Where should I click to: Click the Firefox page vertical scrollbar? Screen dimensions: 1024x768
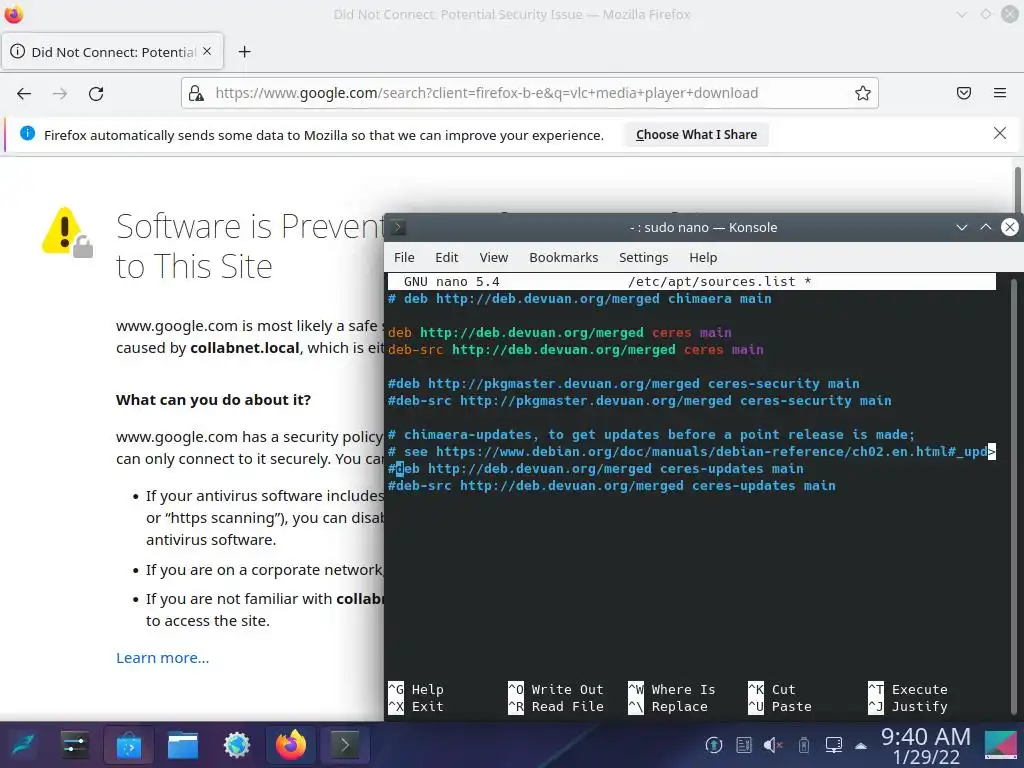(x=1017, y=189)
